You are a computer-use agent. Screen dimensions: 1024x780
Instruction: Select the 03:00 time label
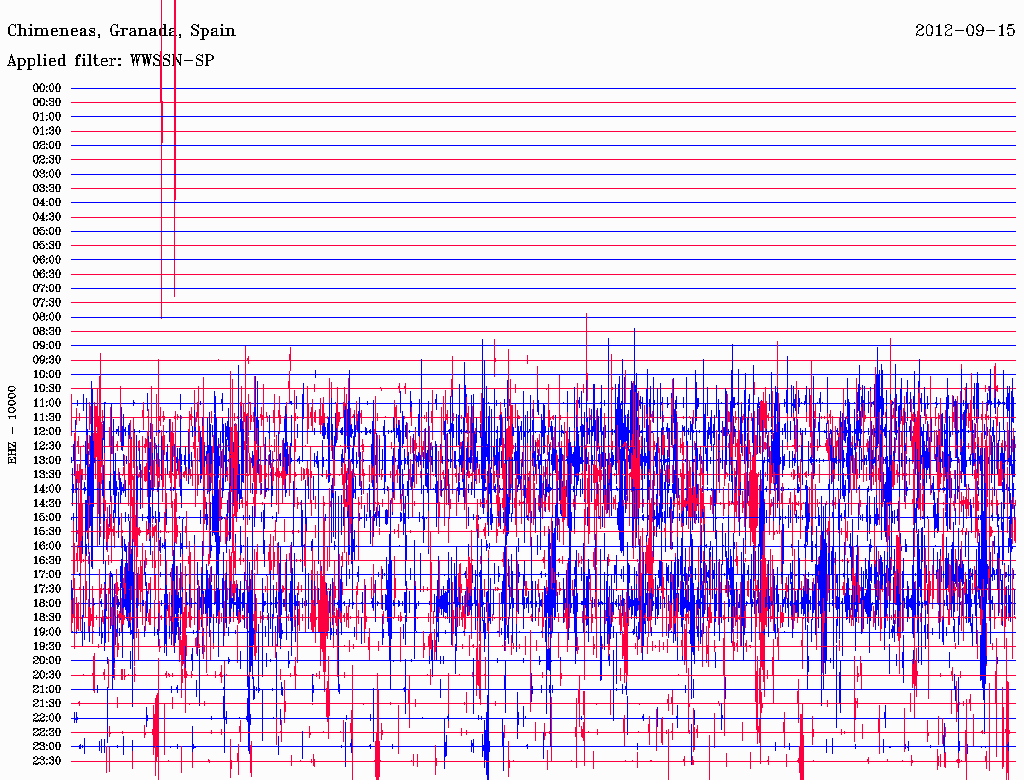47,174
